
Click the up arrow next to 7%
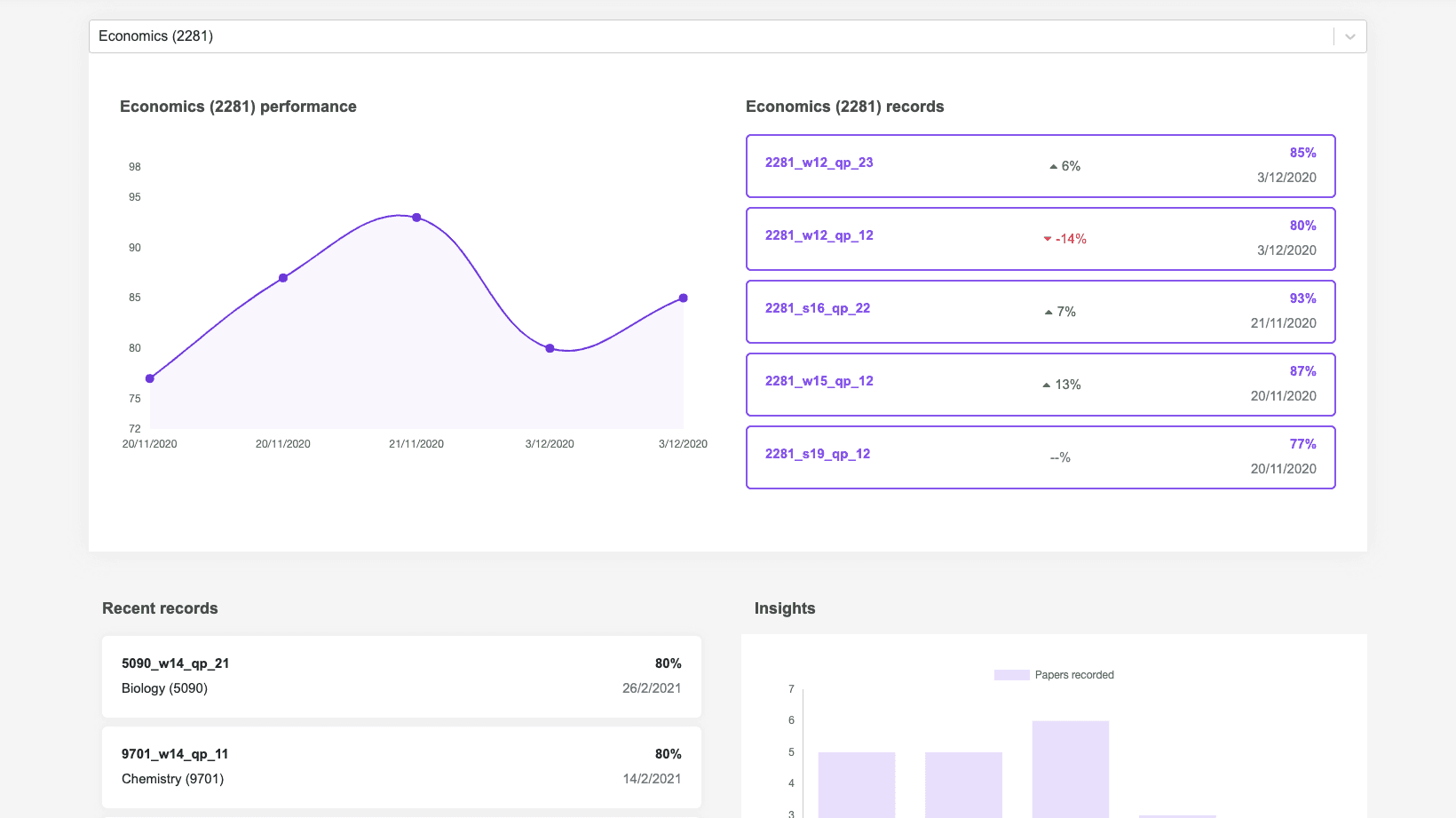point(1048,312)
